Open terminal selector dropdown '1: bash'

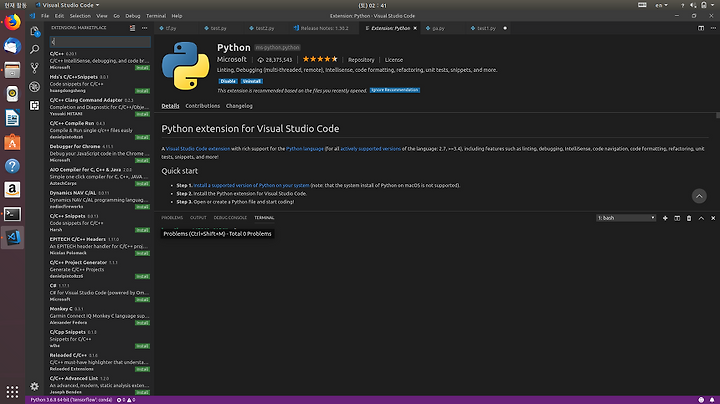tap(626, 218)
